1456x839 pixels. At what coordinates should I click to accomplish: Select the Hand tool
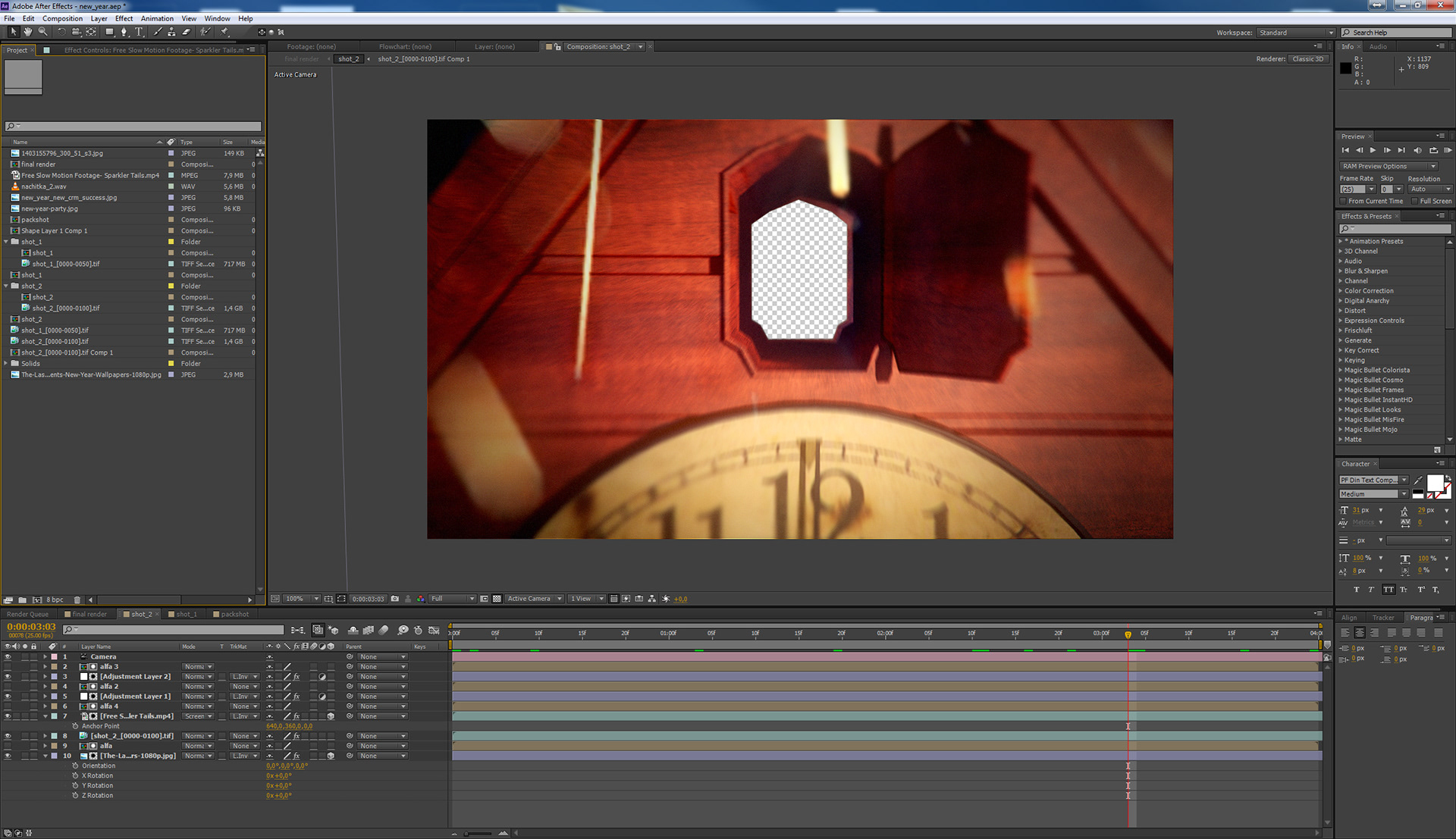coord(28,32)
